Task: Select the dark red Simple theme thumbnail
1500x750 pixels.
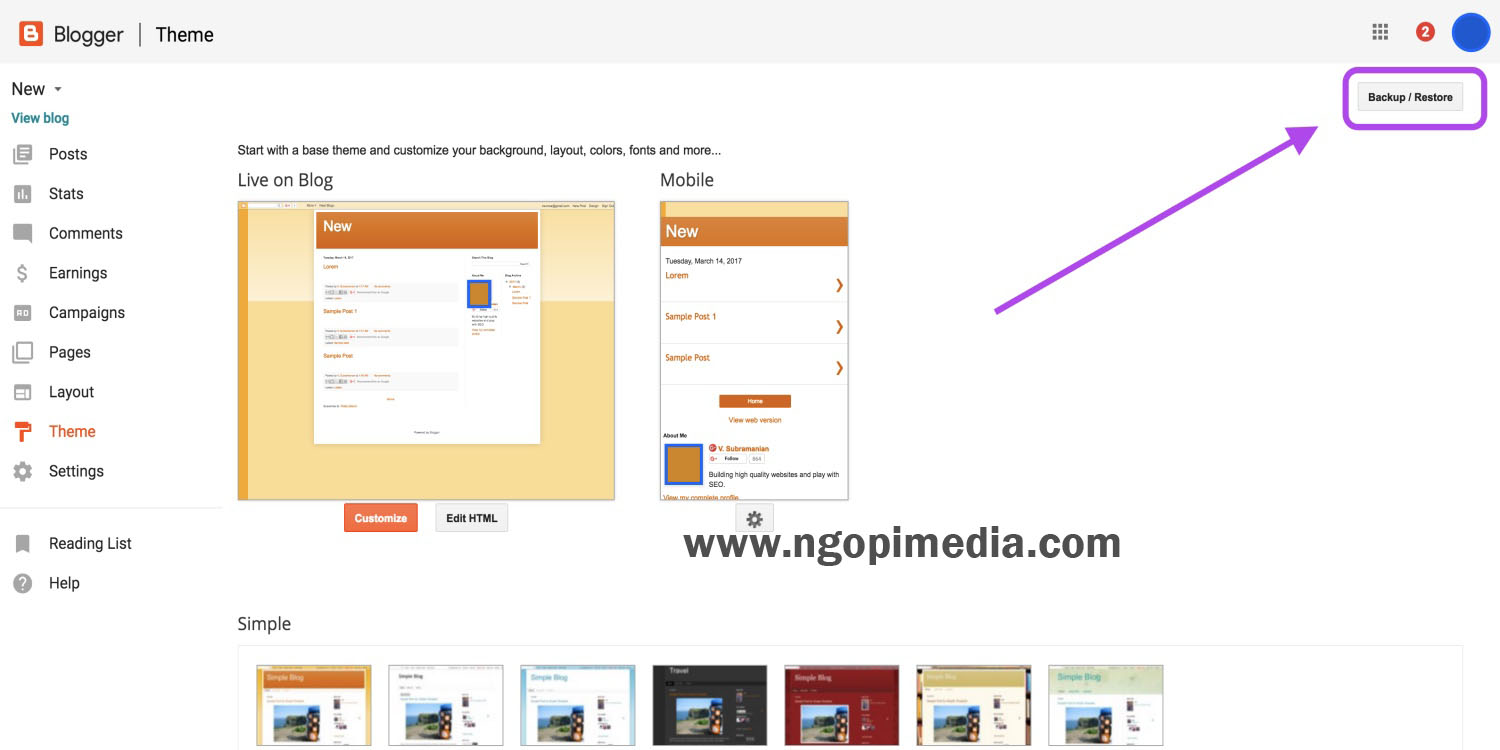Action: (x=841, y=705)
